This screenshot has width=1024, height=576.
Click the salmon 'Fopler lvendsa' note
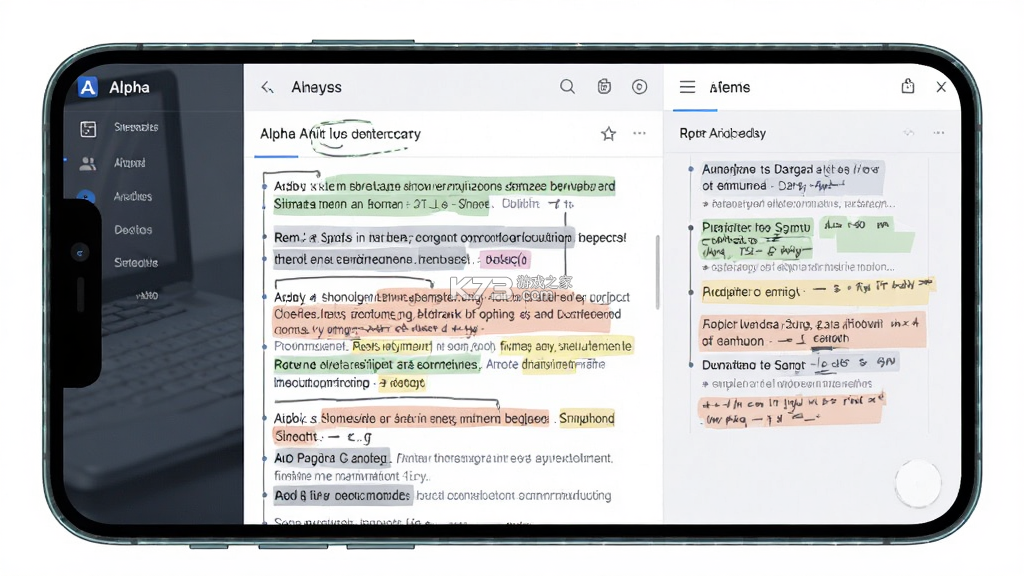click(813, 332)
